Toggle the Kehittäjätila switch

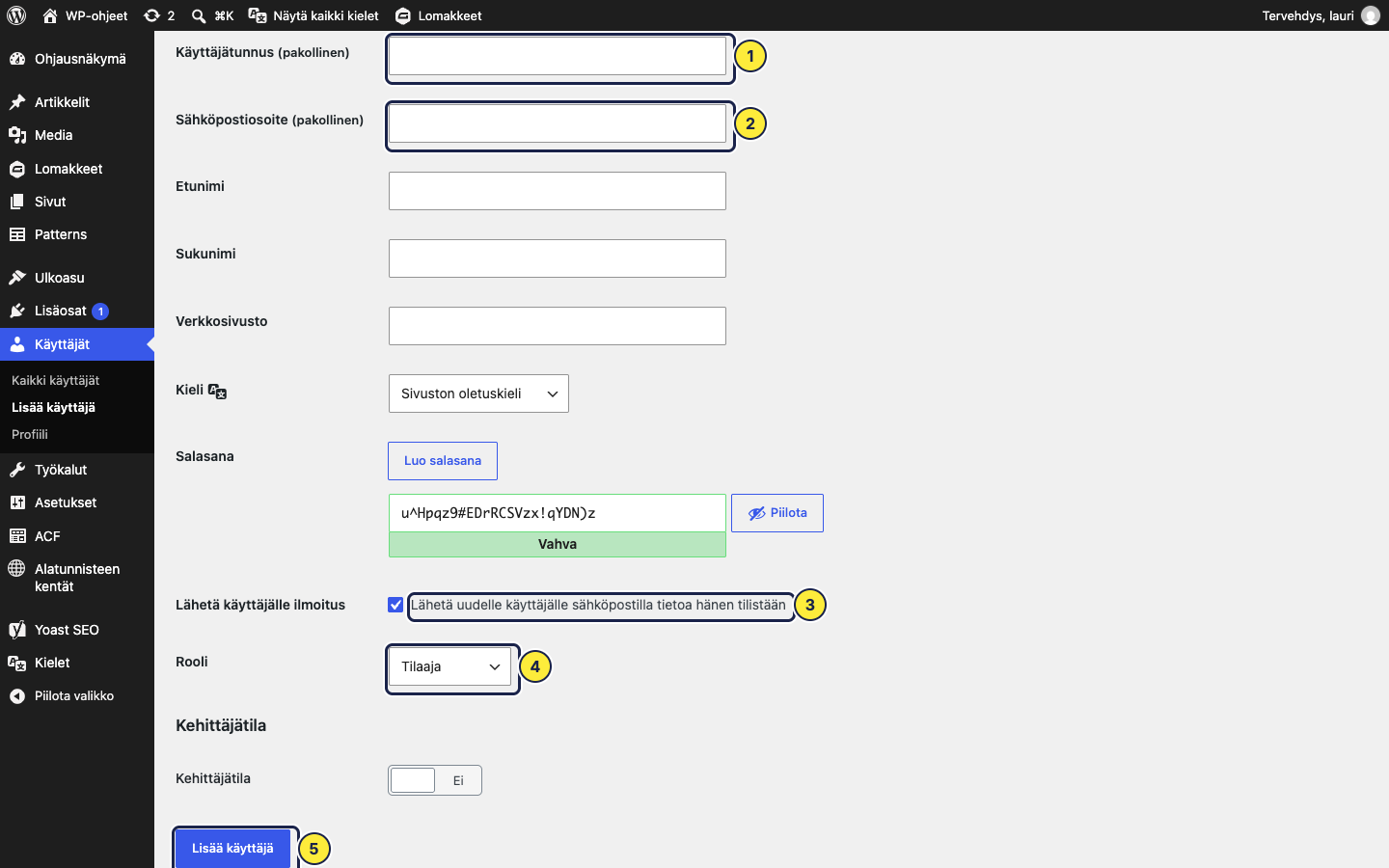[435, 780]
